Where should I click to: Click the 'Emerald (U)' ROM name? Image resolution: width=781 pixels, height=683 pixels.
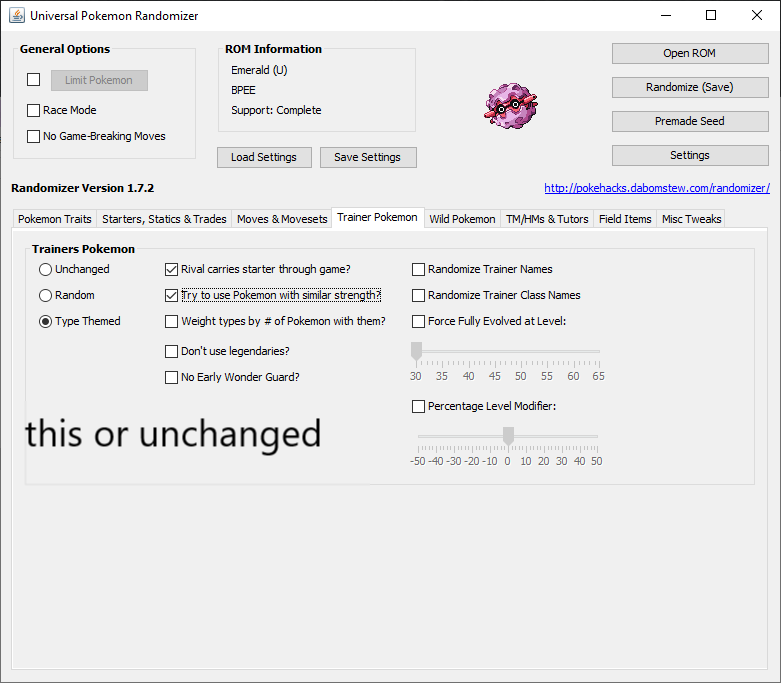(259, 70)
